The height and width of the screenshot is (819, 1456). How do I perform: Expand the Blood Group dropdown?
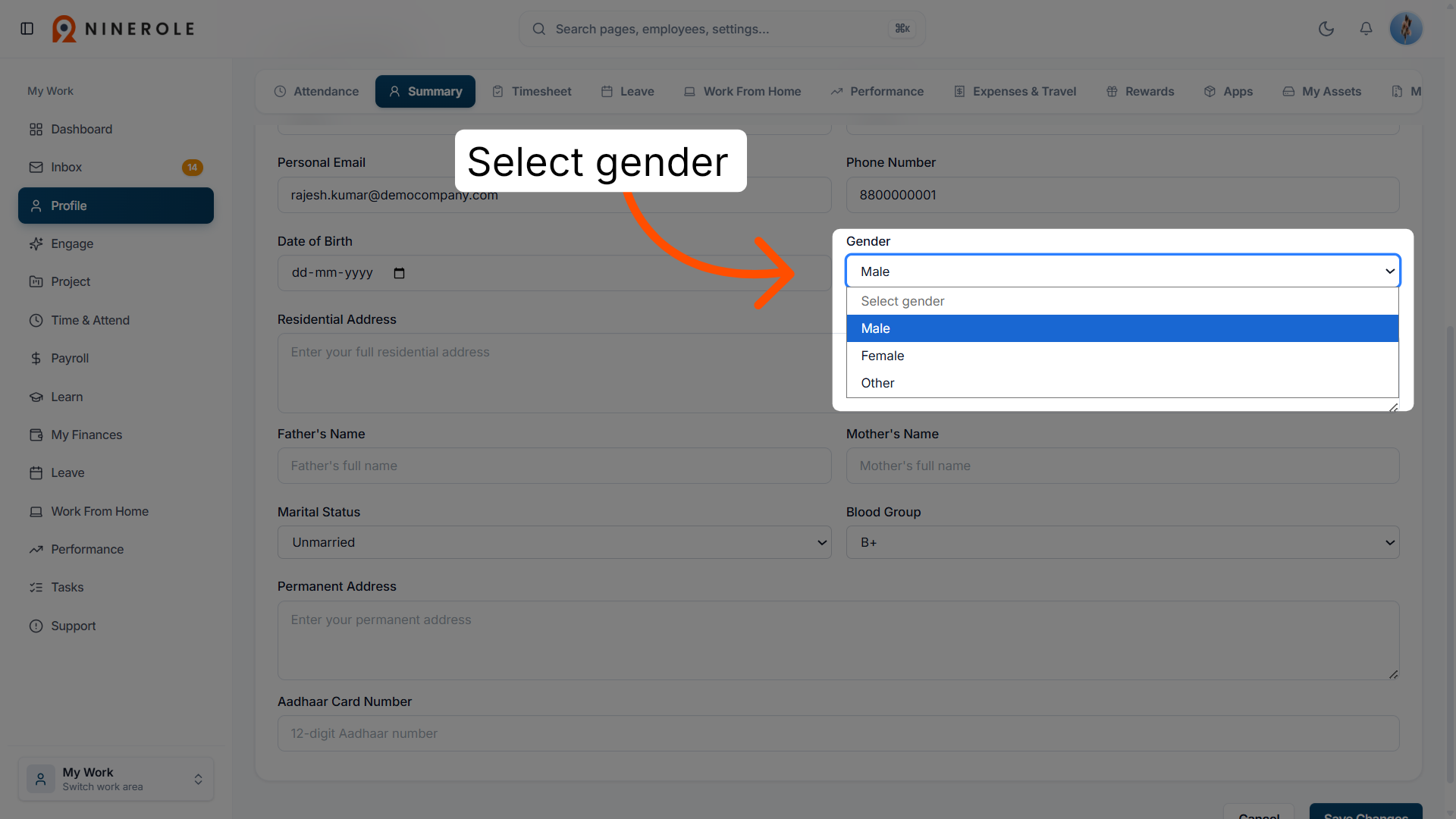pos(1122,542)
